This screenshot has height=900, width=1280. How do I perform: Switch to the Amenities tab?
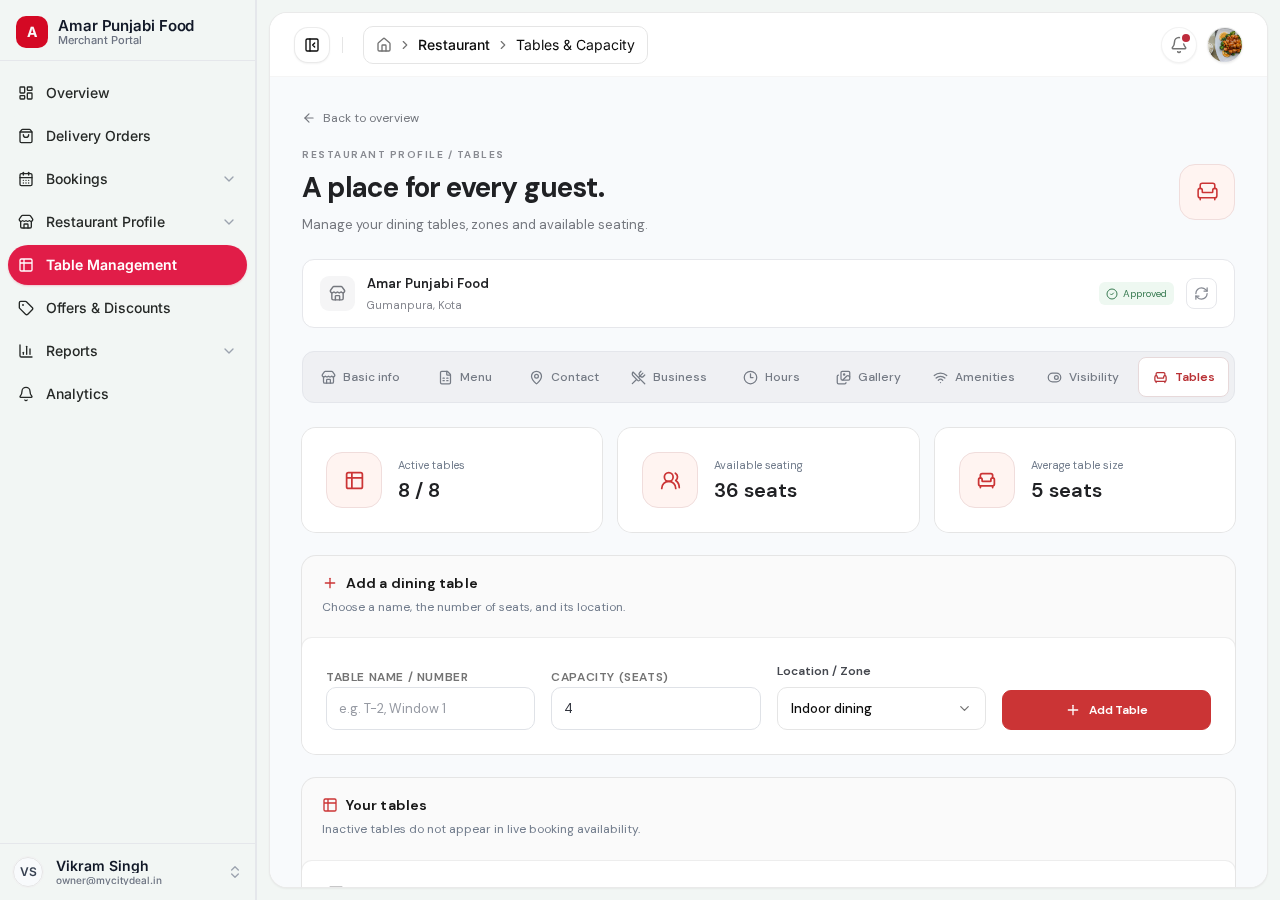[x=974, y=377]
